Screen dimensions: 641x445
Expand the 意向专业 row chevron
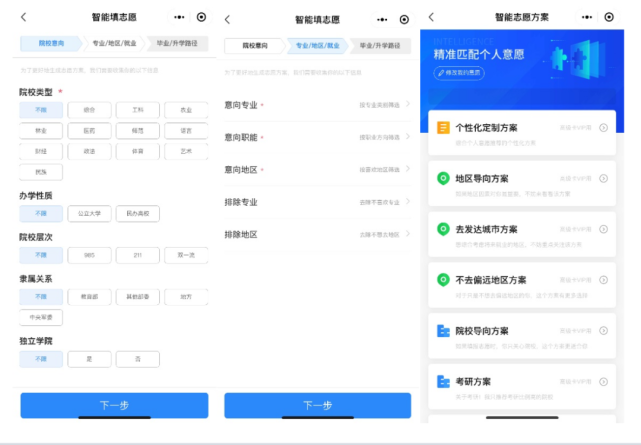coord(408,104)
